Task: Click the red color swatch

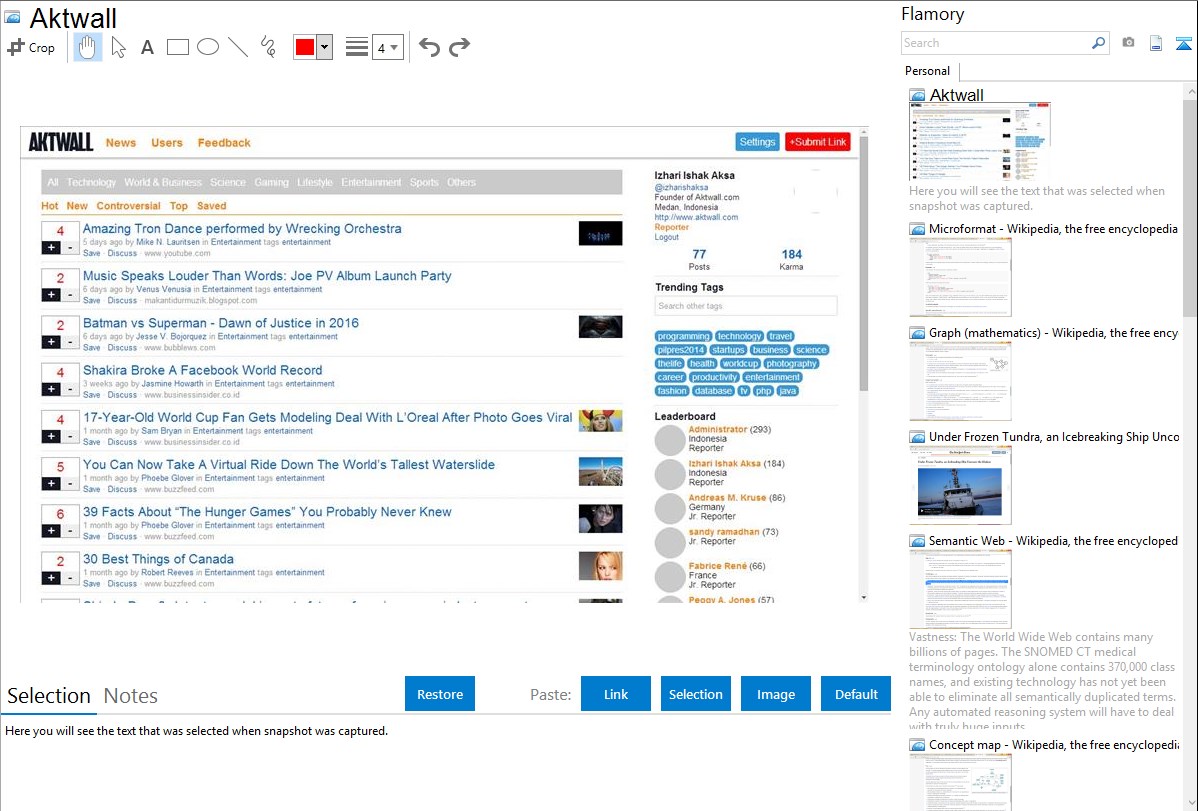Action: [x=305, y=47]
